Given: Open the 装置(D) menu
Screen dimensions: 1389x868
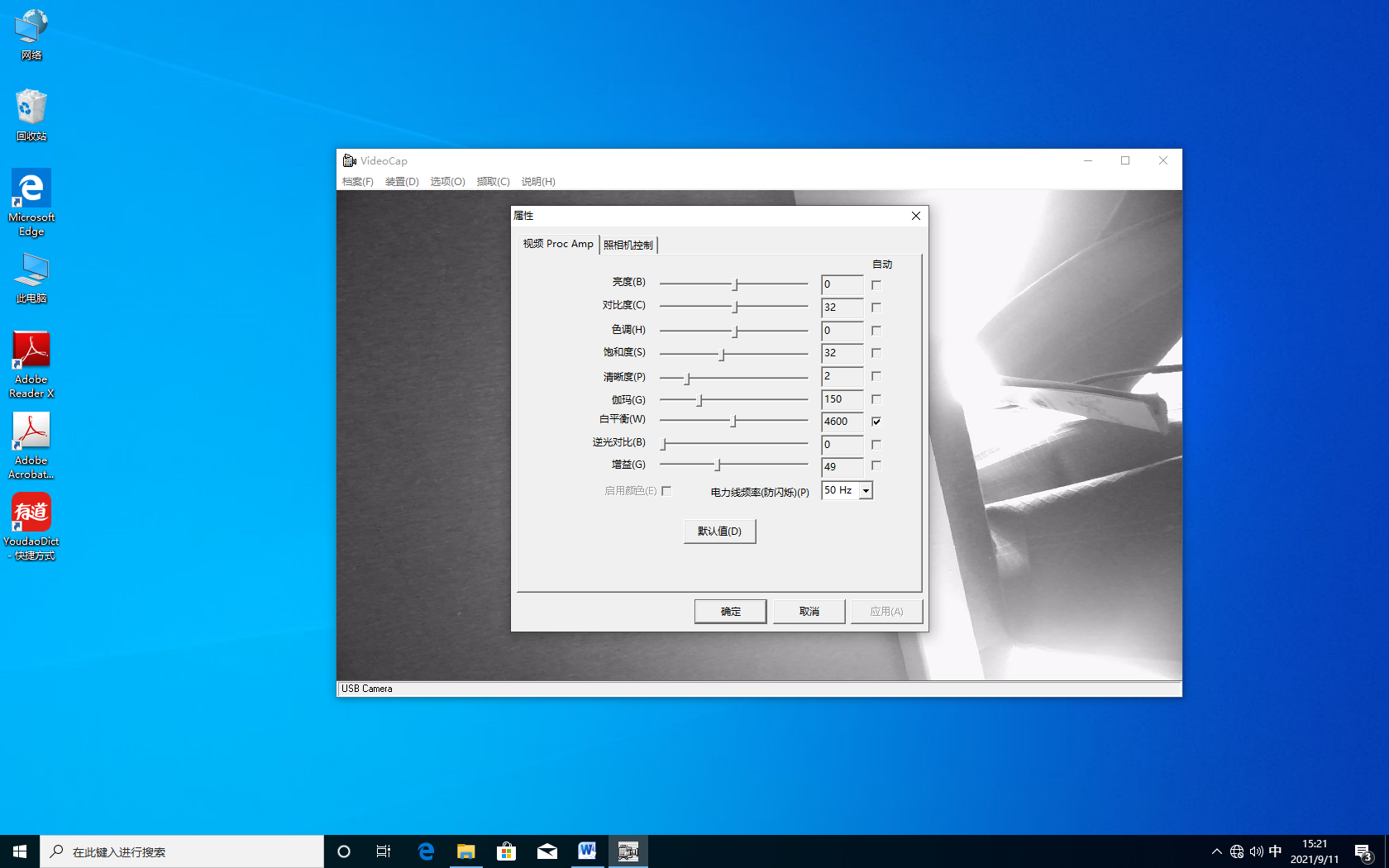Looking at the screenshot, I should click(x=402, y=182).
